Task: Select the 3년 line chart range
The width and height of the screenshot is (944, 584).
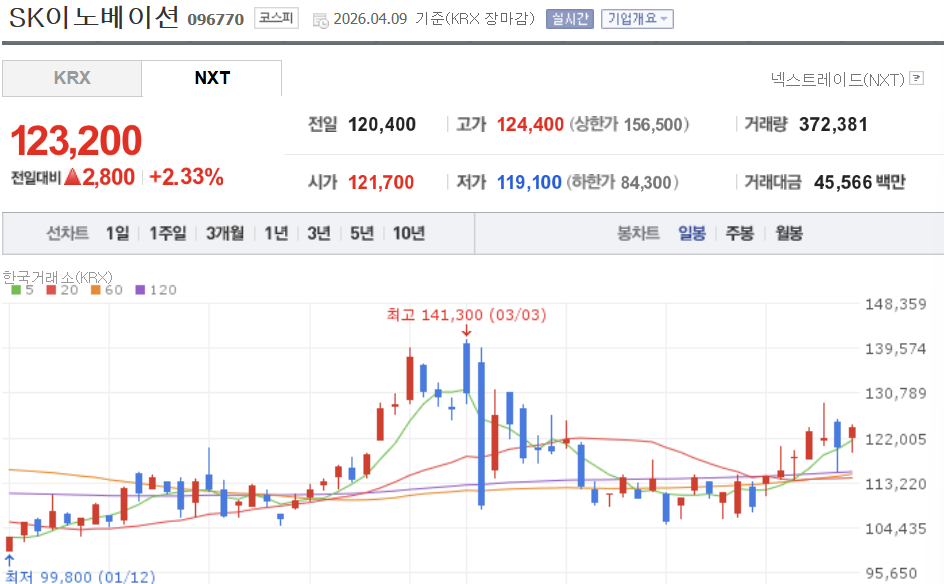Action: [x=319, y=233]
